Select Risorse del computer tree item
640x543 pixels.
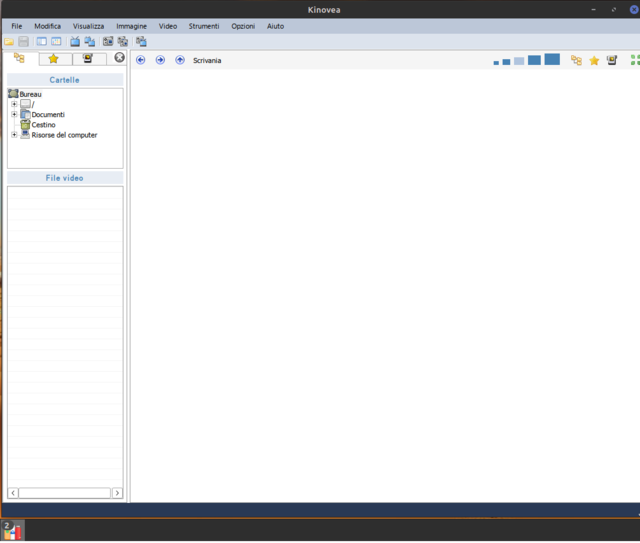(64, 135)
